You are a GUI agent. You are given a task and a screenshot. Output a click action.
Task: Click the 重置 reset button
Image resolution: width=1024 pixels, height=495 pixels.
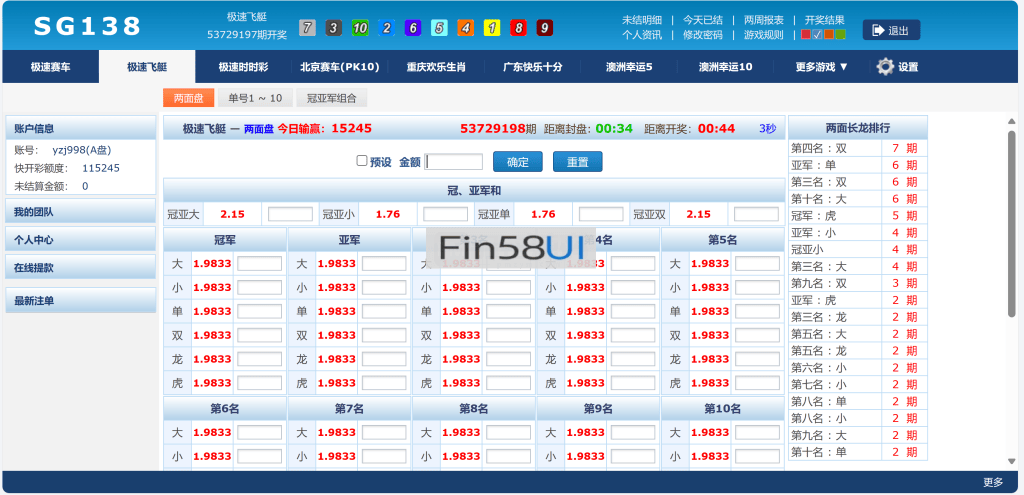578,162
